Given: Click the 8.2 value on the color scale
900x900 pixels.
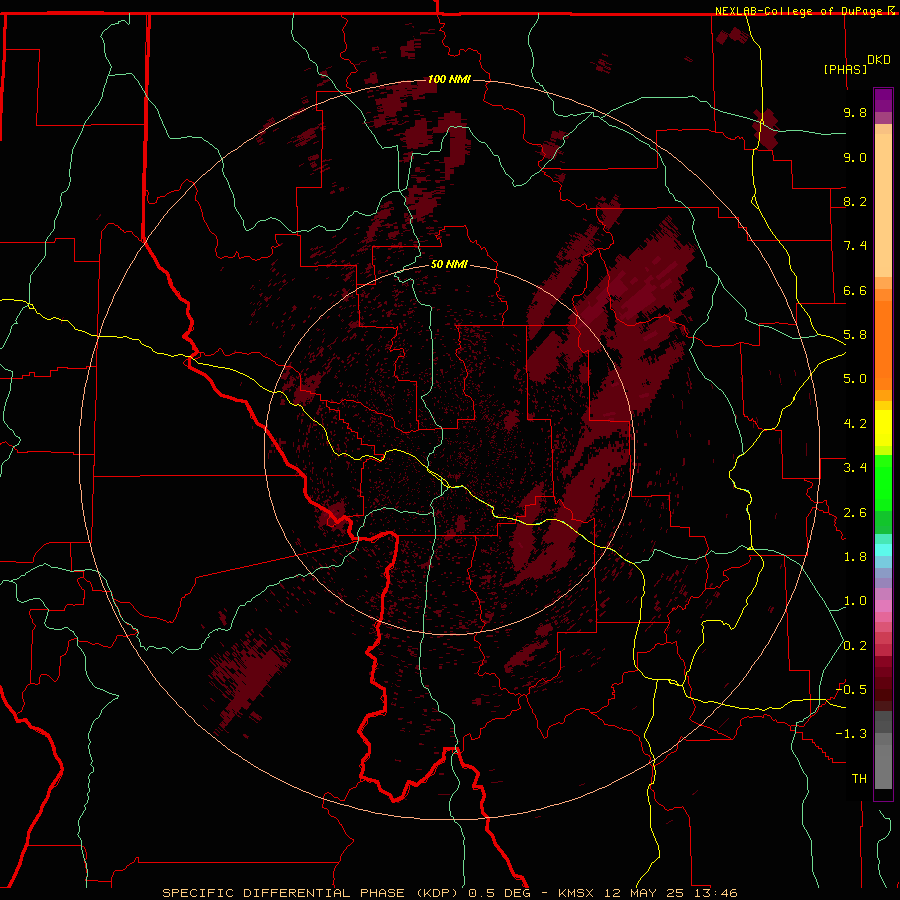Looking at the screenshot, I should (x=855, y=201).
